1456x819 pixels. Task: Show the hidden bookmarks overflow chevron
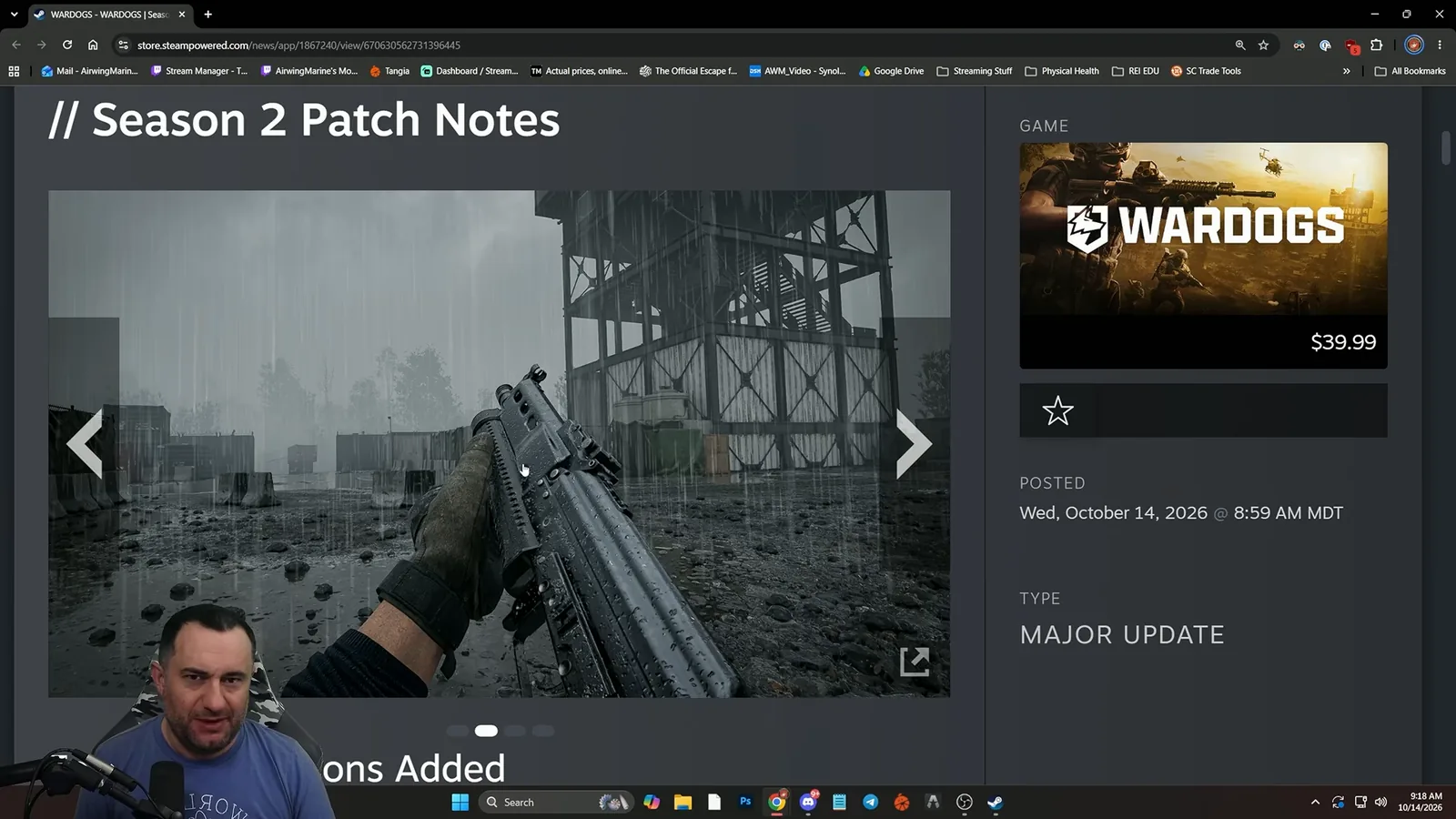pyautogui.click(x=1346, y=71)
